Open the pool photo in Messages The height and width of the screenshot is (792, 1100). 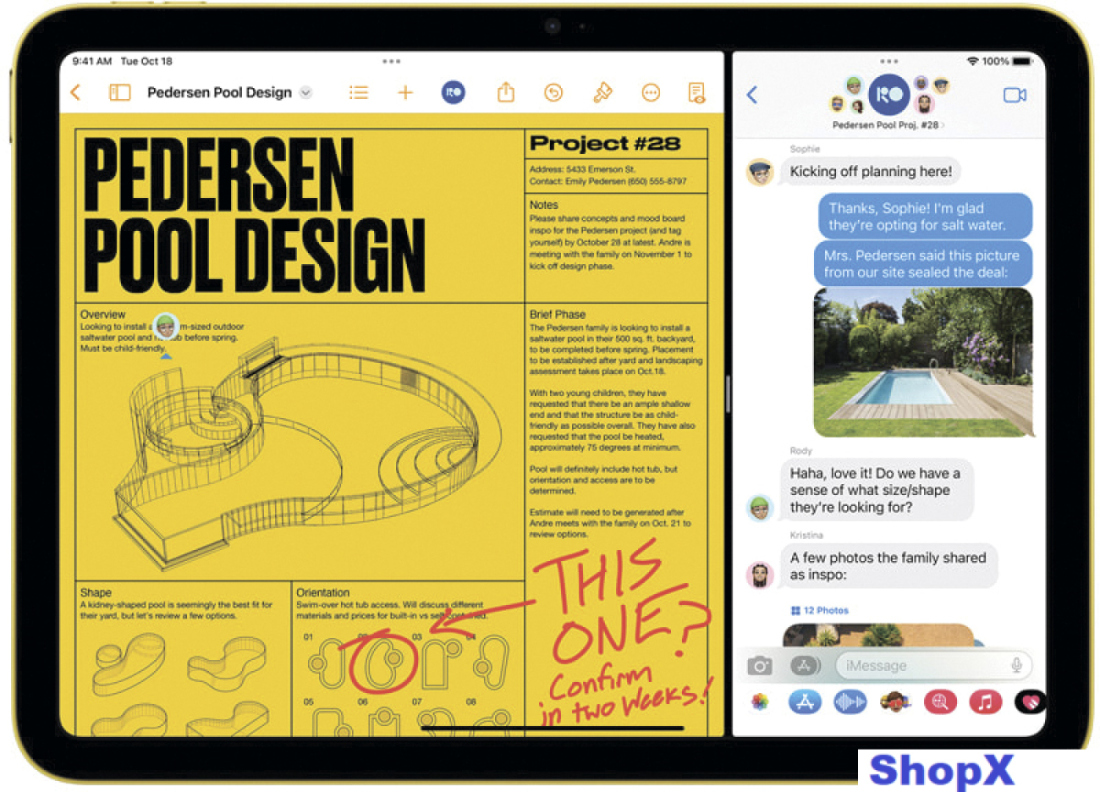923,362
